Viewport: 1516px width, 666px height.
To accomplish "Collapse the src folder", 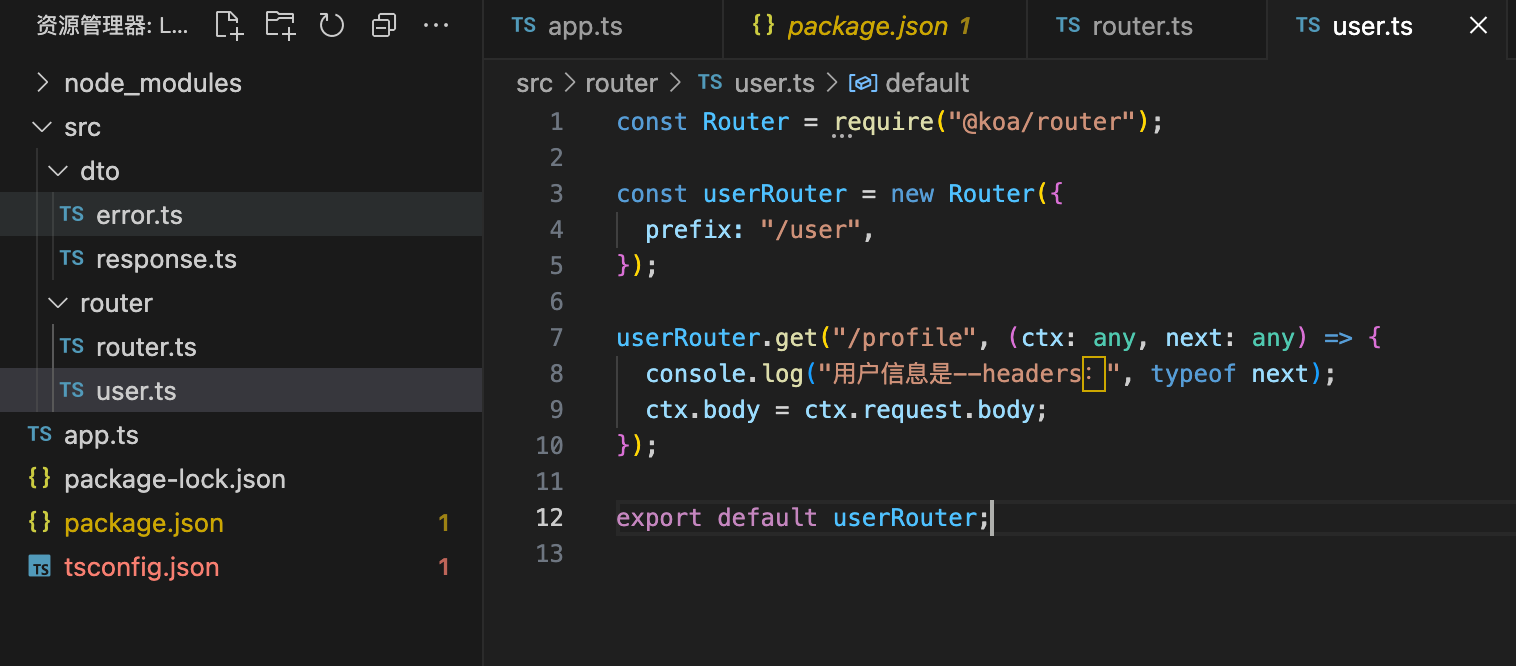I will coord(41,126).
